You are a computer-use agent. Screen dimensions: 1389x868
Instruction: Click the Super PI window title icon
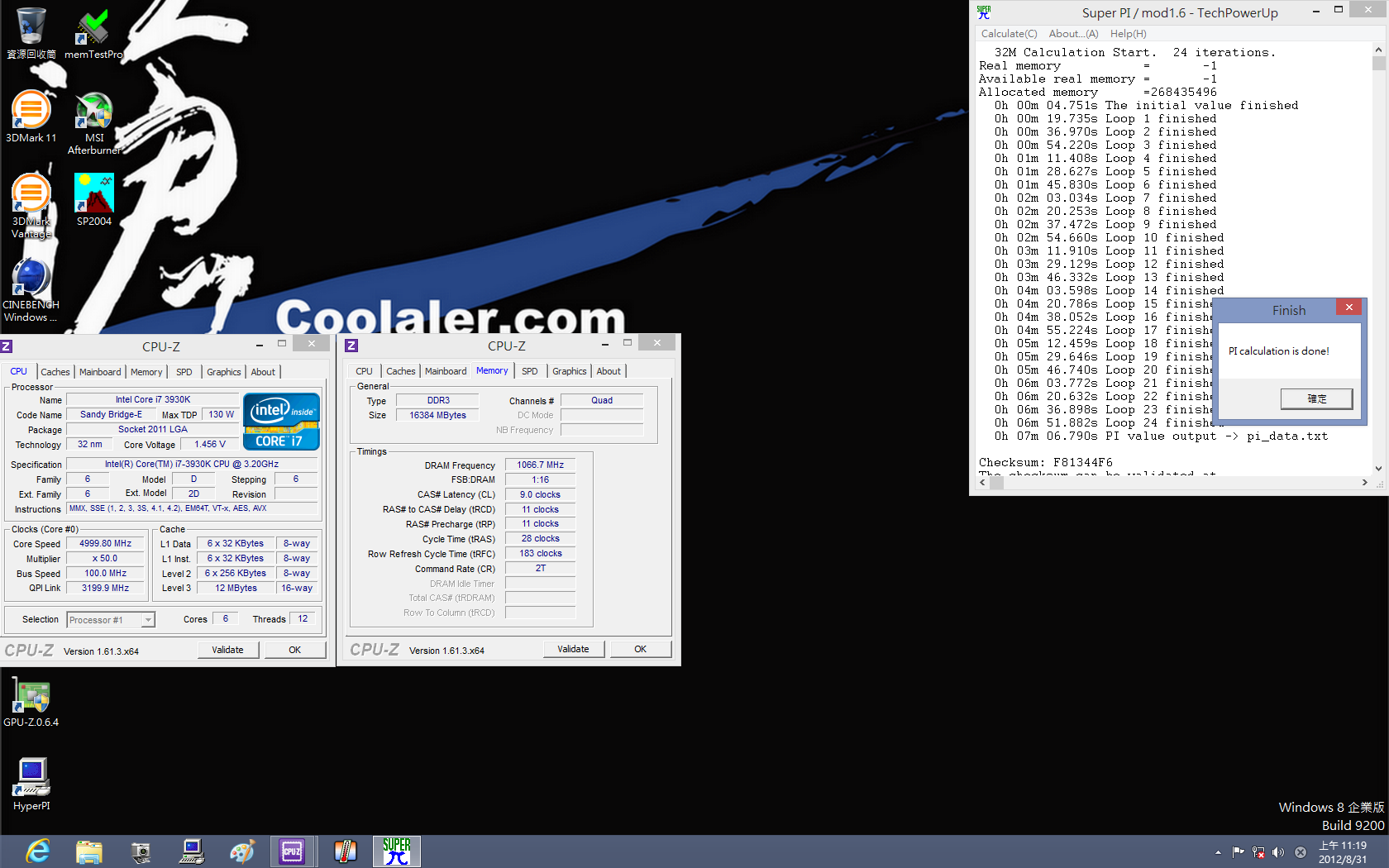tap(984, 12)
